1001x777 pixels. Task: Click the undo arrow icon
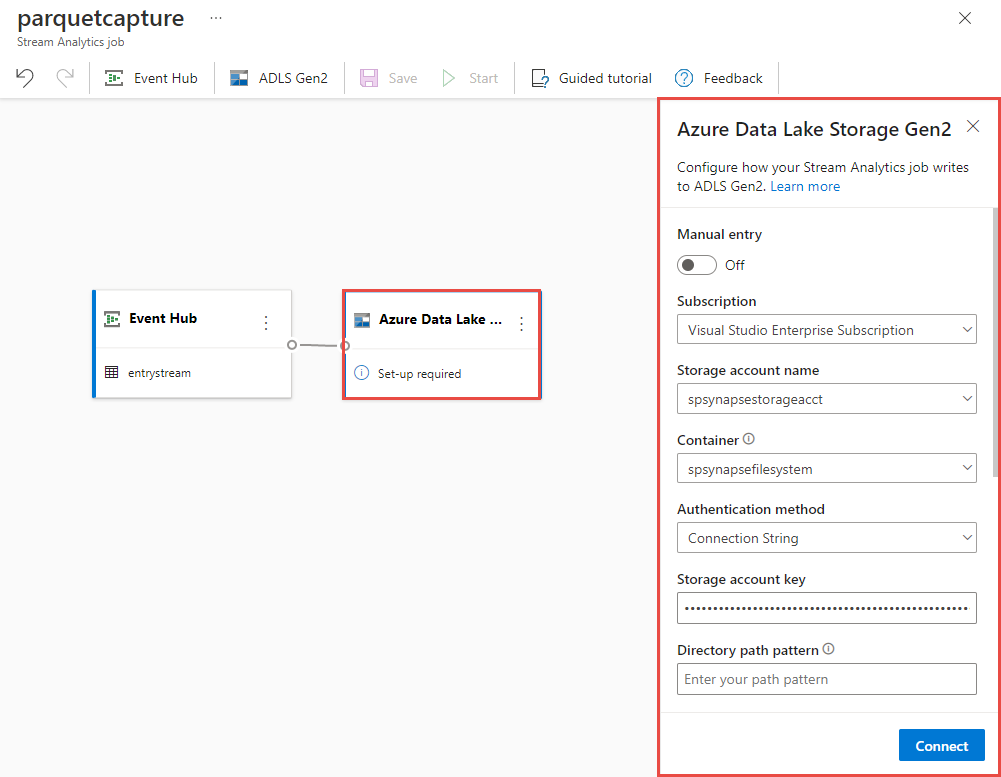click(x=25, y=78)
